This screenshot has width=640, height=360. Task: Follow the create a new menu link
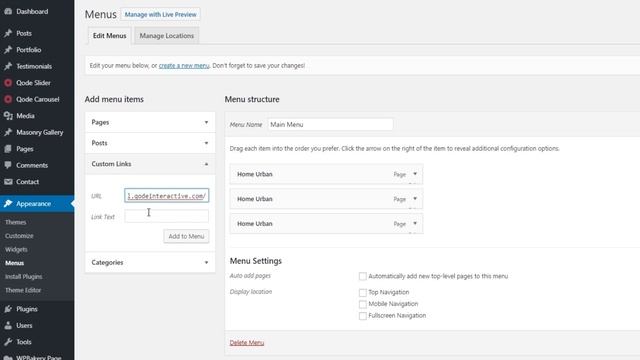point(184,65)
